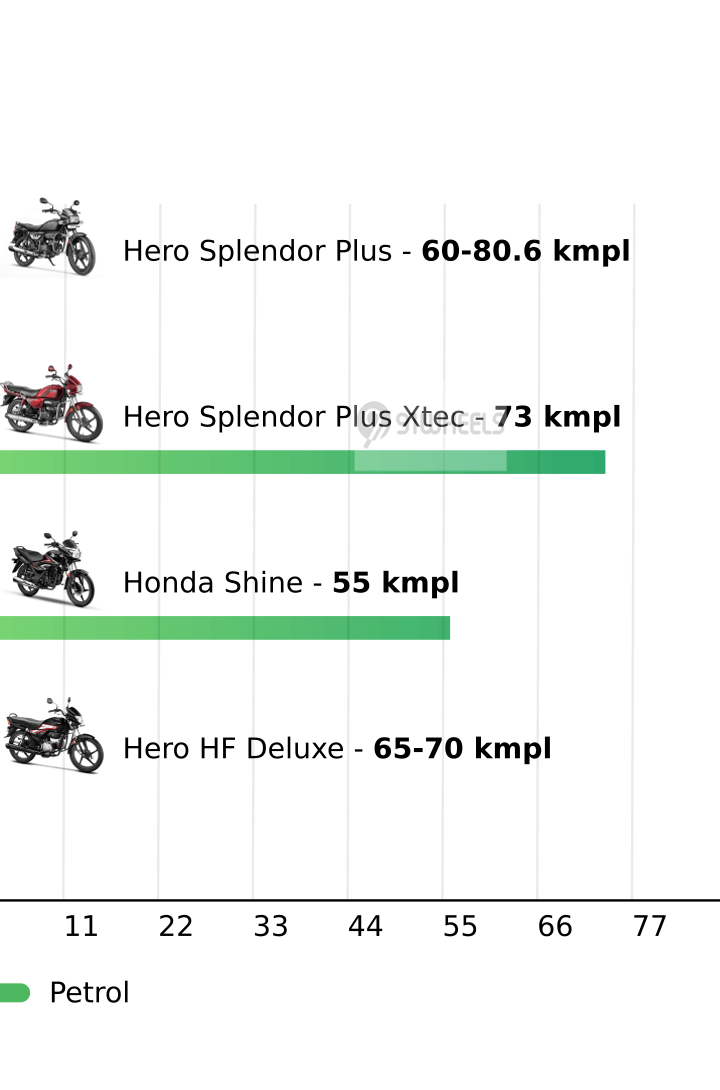This screenshot has width=720, height=1090.
Task: Open the Honda Shine motorcycle picture
Action: pos(52,570)
